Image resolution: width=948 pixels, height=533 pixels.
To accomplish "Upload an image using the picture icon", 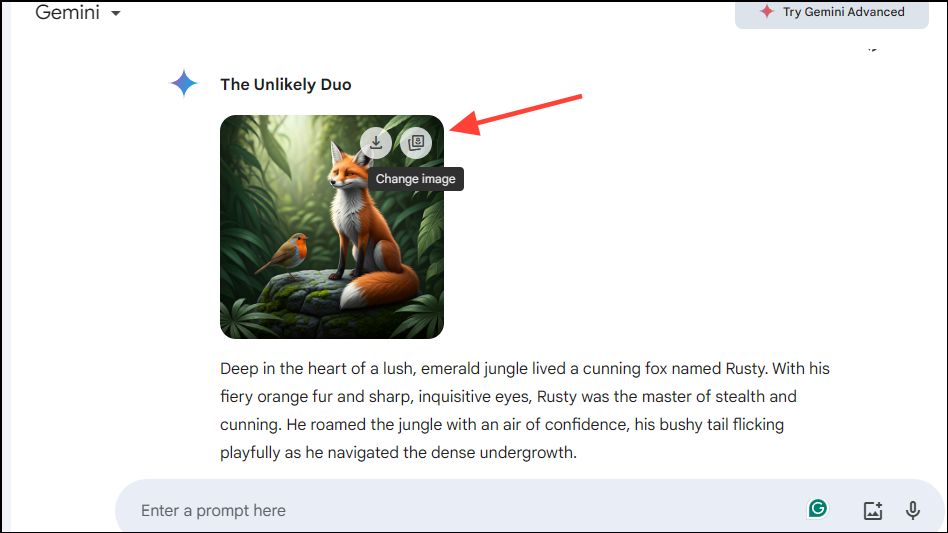I will pos(872,510).
